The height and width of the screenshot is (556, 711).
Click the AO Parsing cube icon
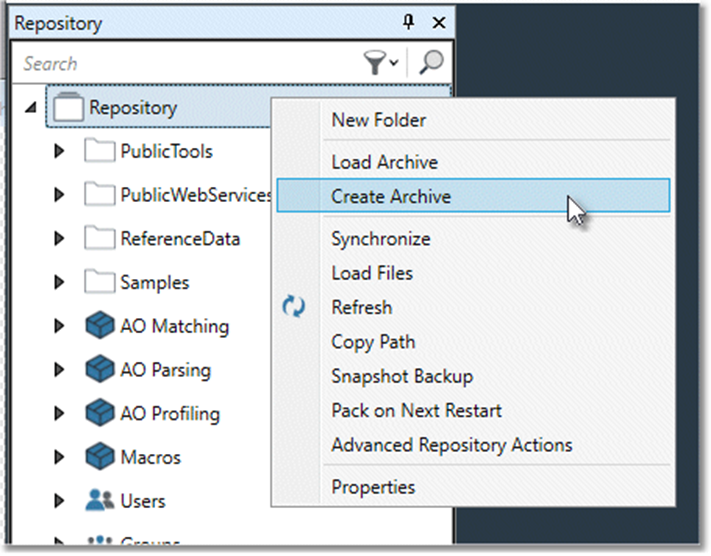pyautogui.click(x=101, y=370)
